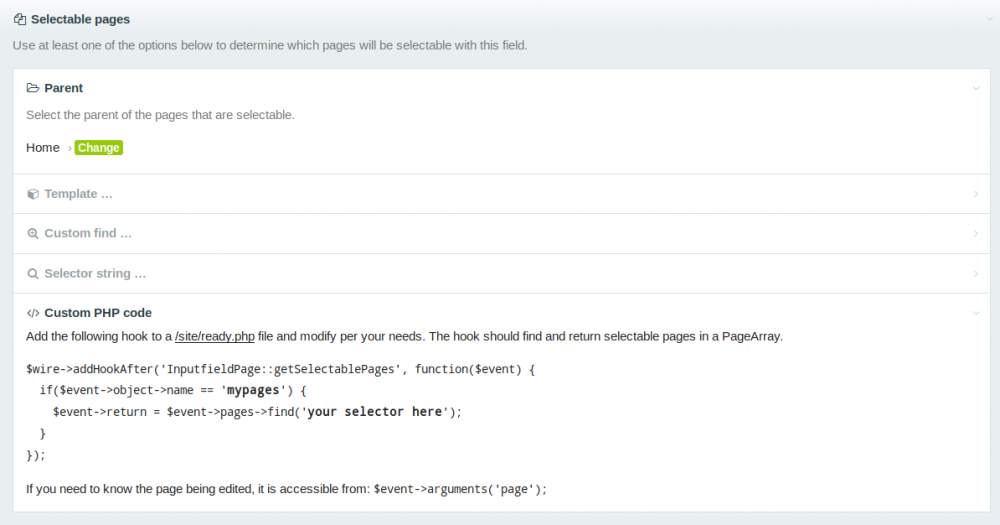Screen dimensions: 1000x525
Task: Open the /site/ready.php link
Action: click(x=215, y=336)
